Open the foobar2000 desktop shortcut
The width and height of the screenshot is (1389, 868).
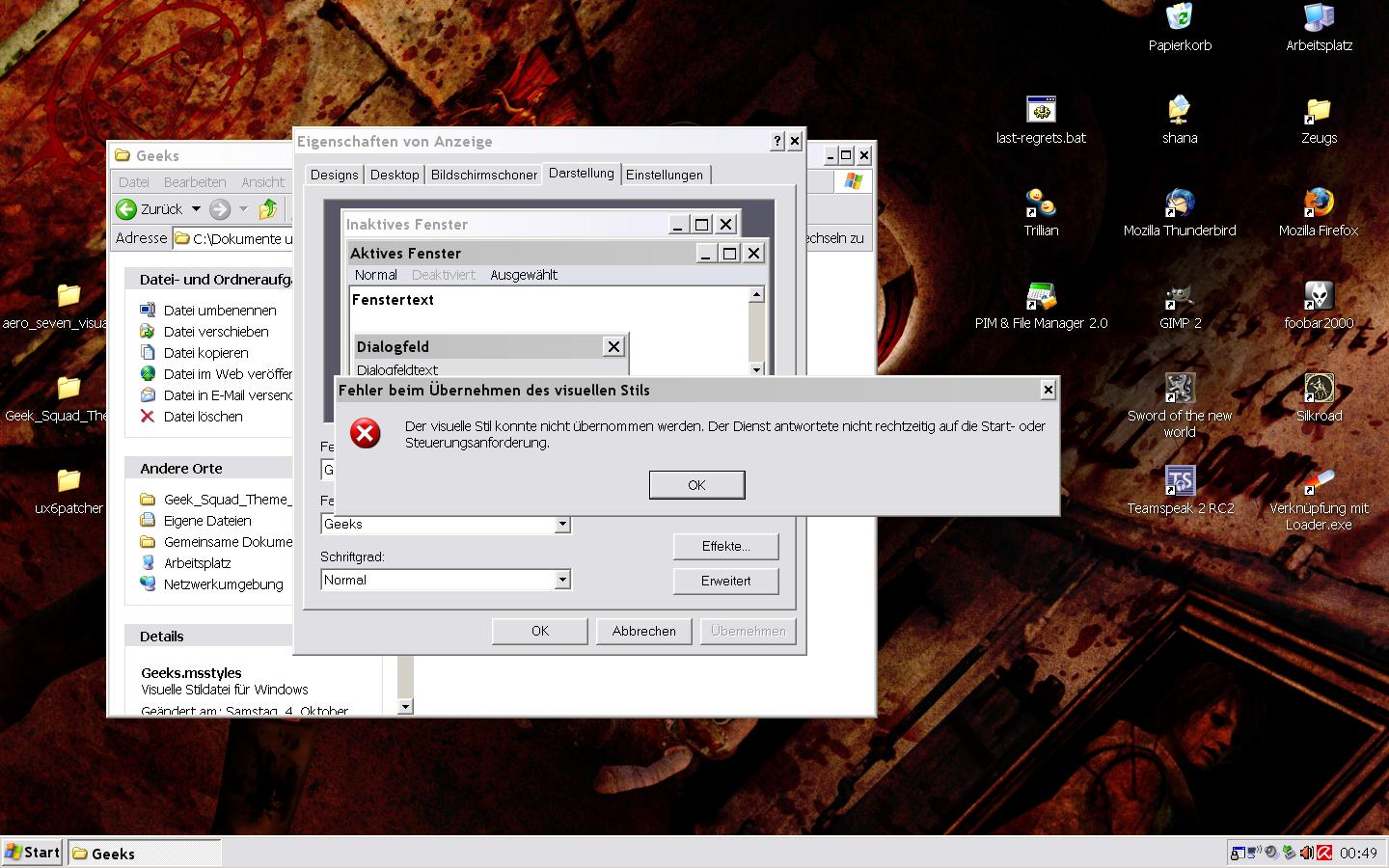coord(1318,297)
